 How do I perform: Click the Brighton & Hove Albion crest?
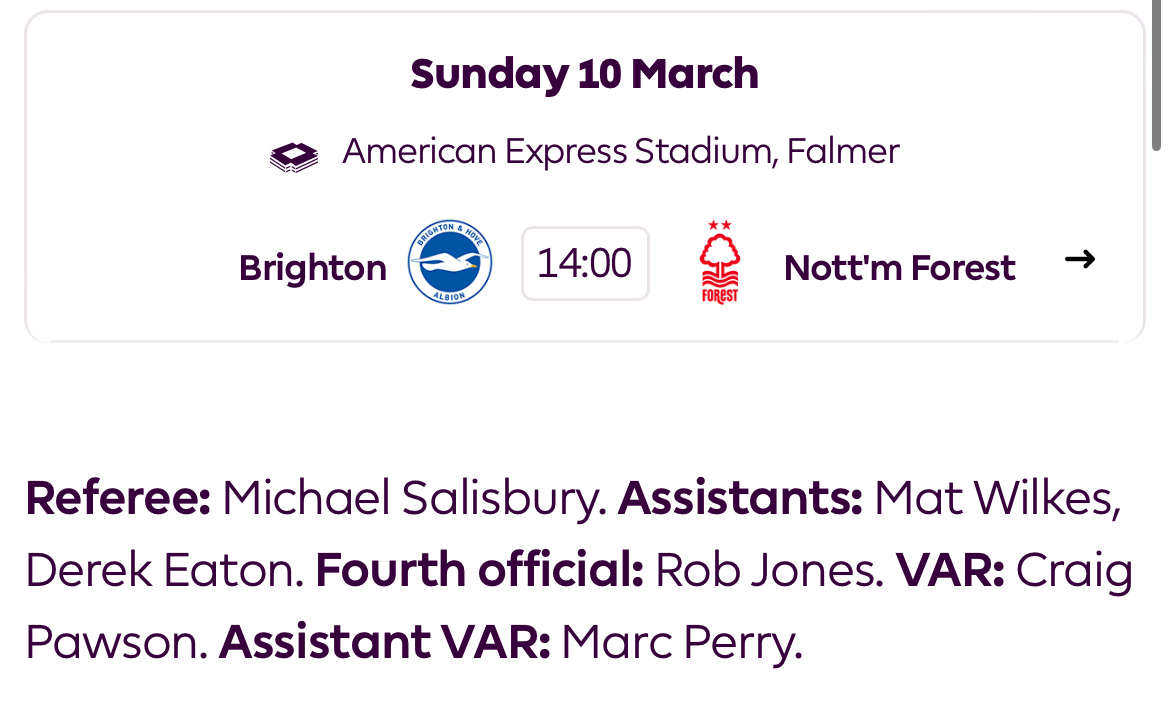point(450,262)
